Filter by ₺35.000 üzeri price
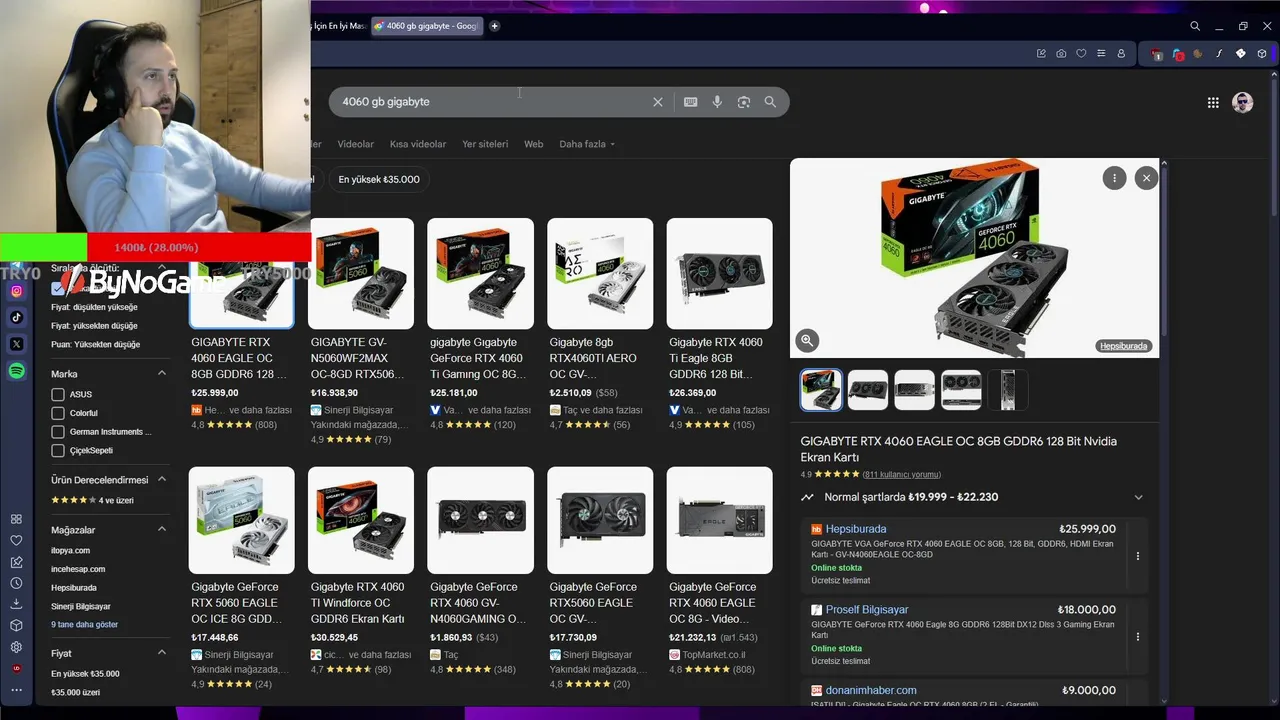The width and height of the screenshot is (1280, 720). coord(76,692)
